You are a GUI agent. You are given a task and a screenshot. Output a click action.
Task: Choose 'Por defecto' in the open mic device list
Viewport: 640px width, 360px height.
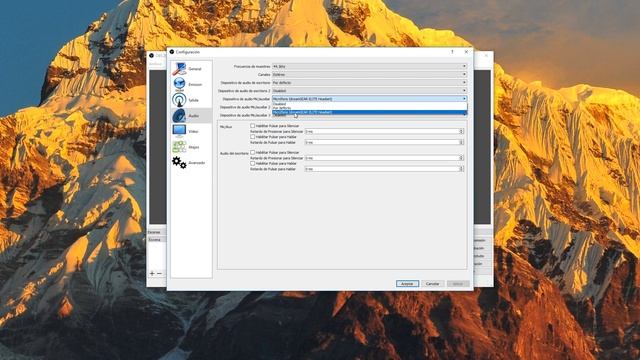click(369, 108)
